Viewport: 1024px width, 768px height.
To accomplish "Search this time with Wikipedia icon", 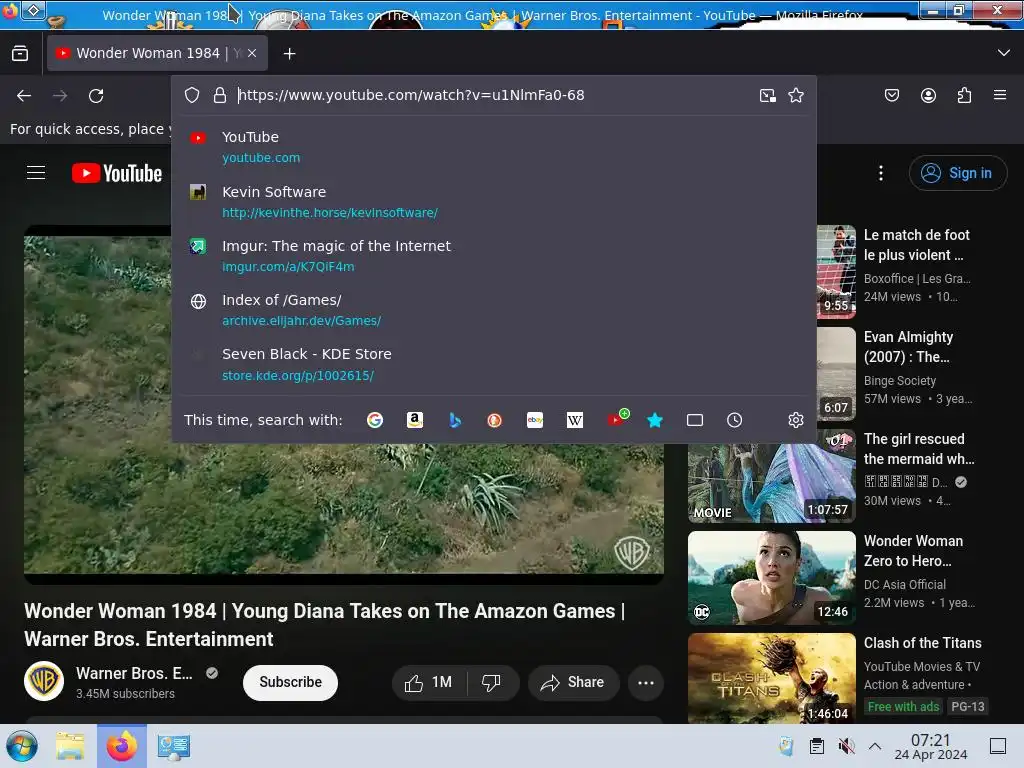I will click(575, 420).
